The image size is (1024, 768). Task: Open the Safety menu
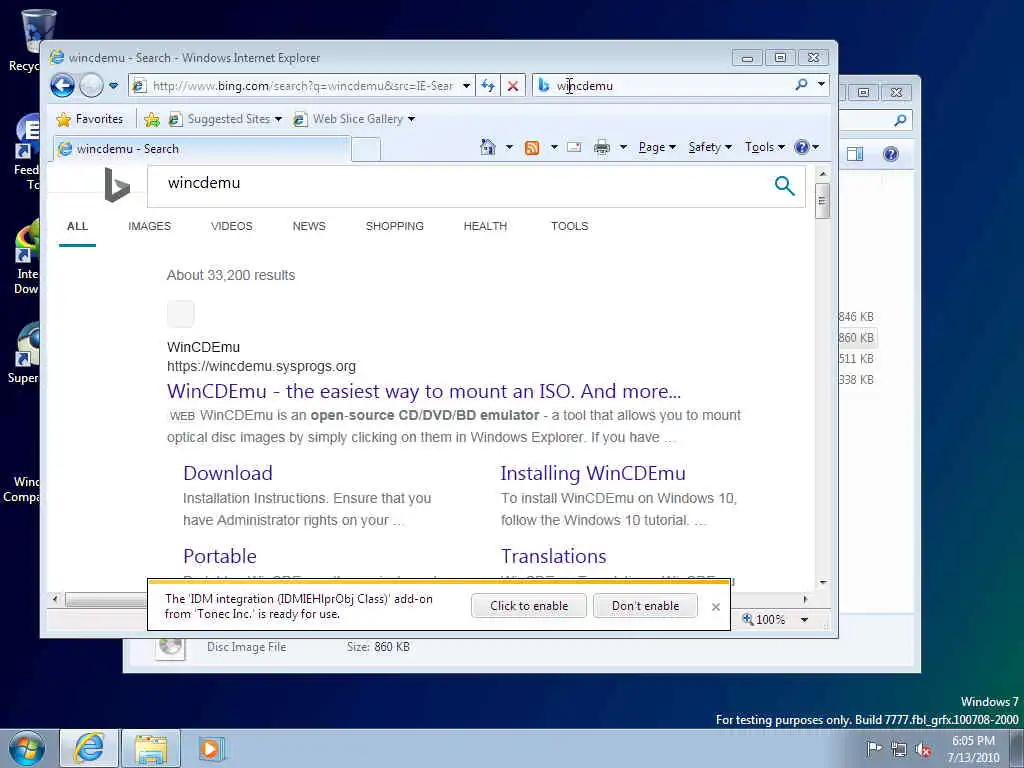(710, 147)
